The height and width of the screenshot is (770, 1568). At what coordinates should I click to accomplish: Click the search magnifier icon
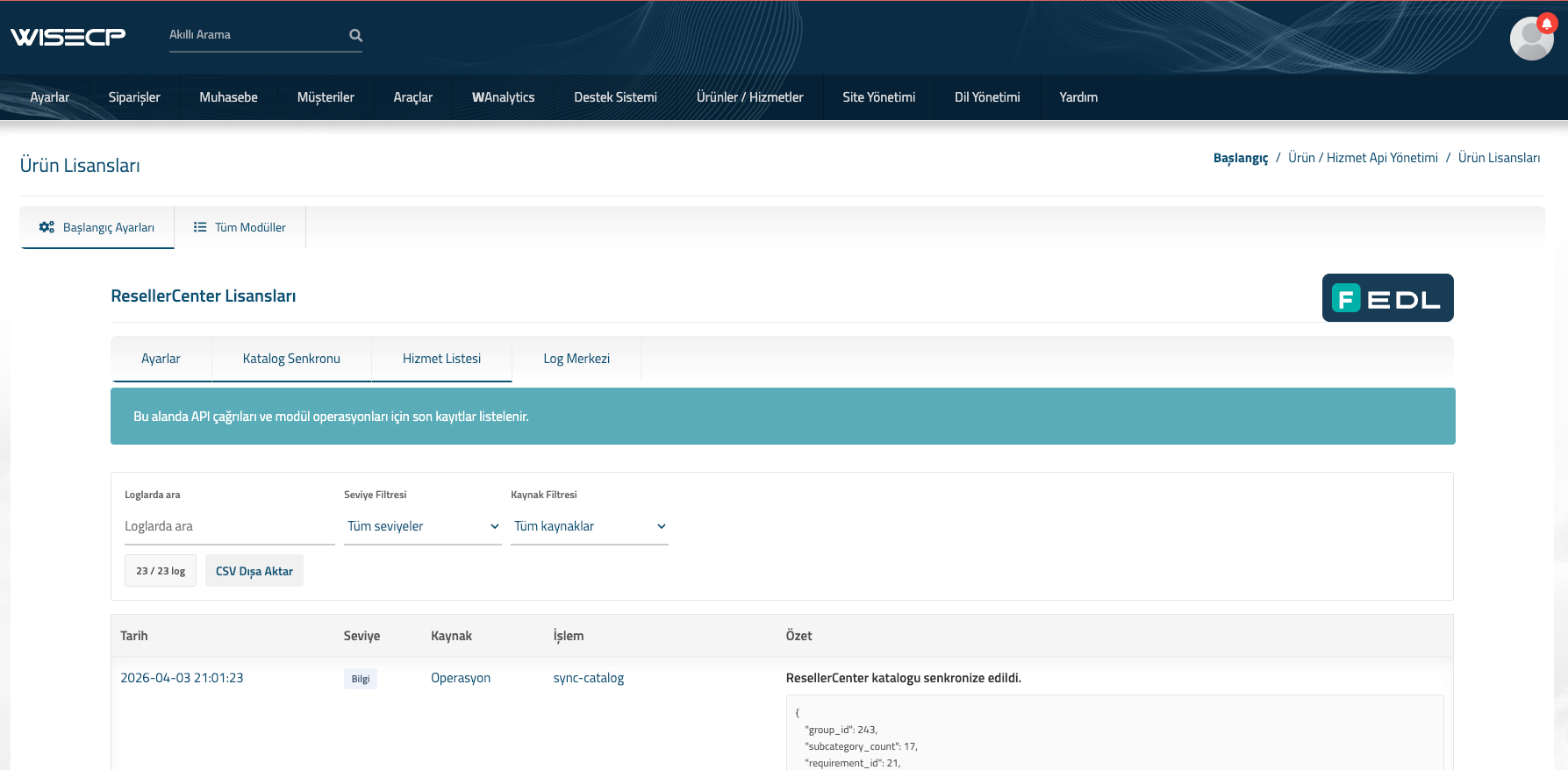355,35
